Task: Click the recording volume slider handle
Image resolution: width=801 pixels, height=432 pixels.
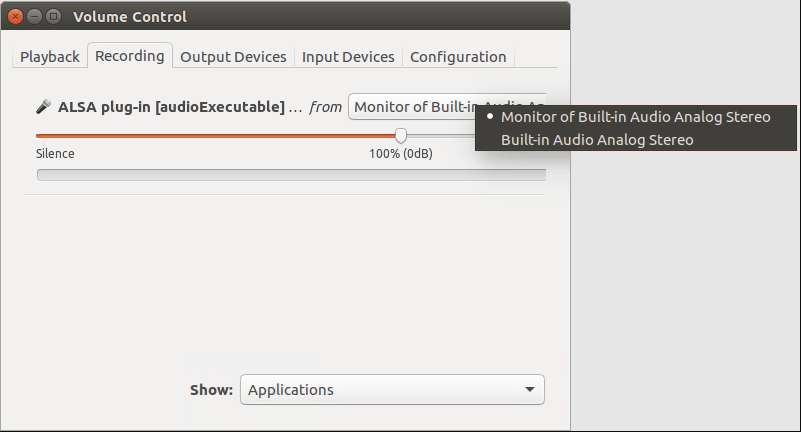Action: (x=401, y=135)
